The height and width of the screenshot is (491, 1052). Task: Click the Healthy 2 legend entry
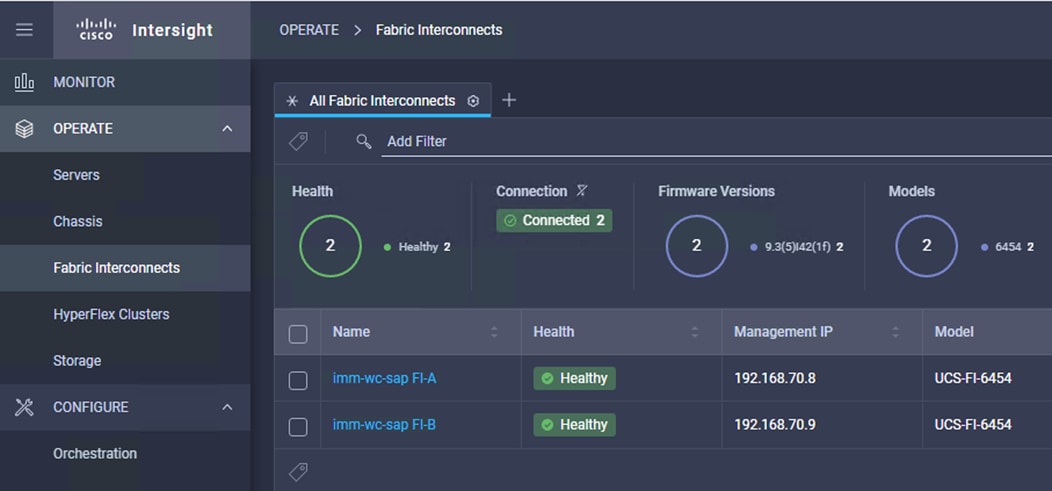[x=417, y=247]
